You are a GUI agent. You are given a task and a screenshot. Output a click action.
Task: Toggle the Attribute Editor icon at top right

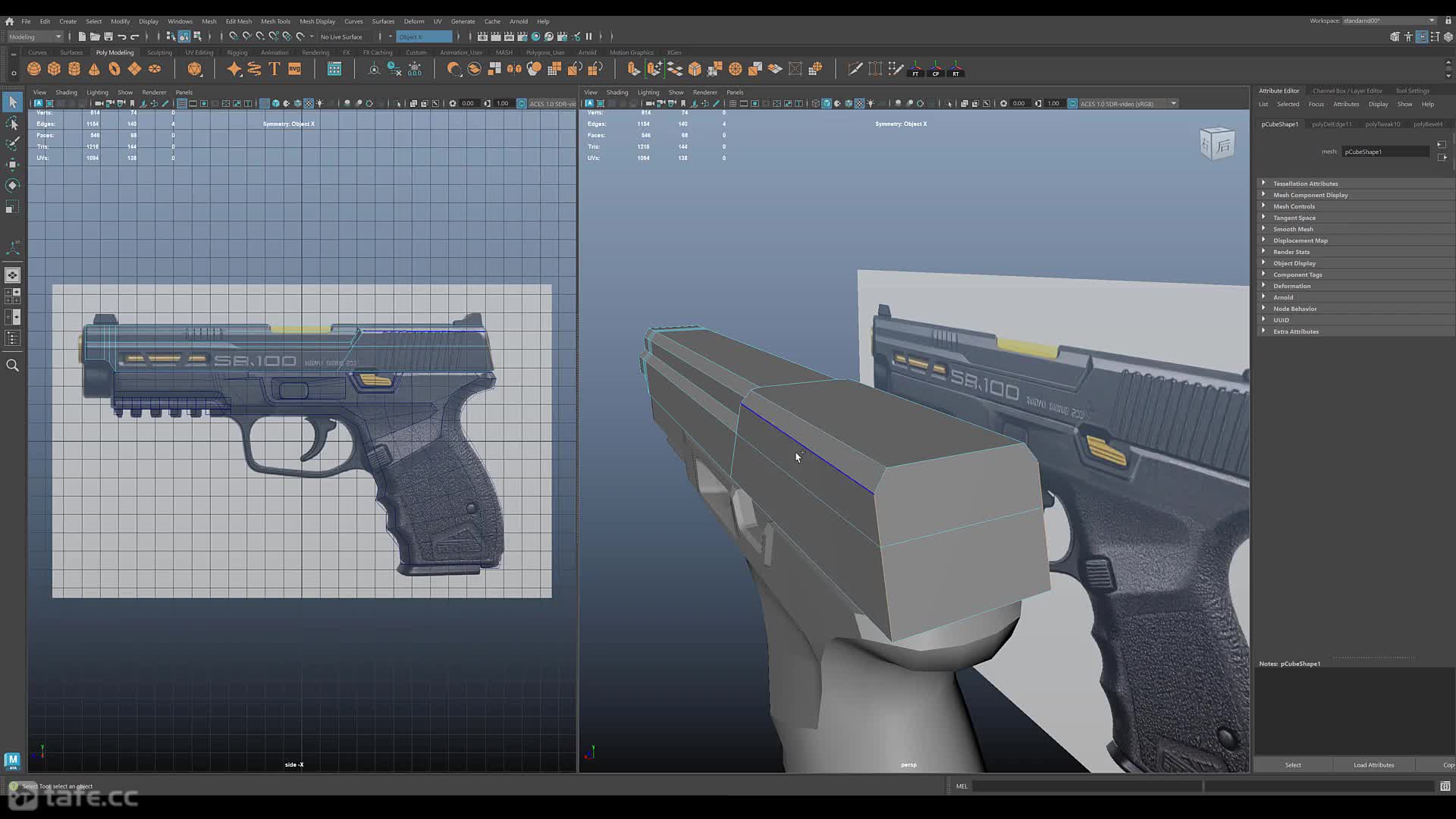click(x=1422, y=36)
